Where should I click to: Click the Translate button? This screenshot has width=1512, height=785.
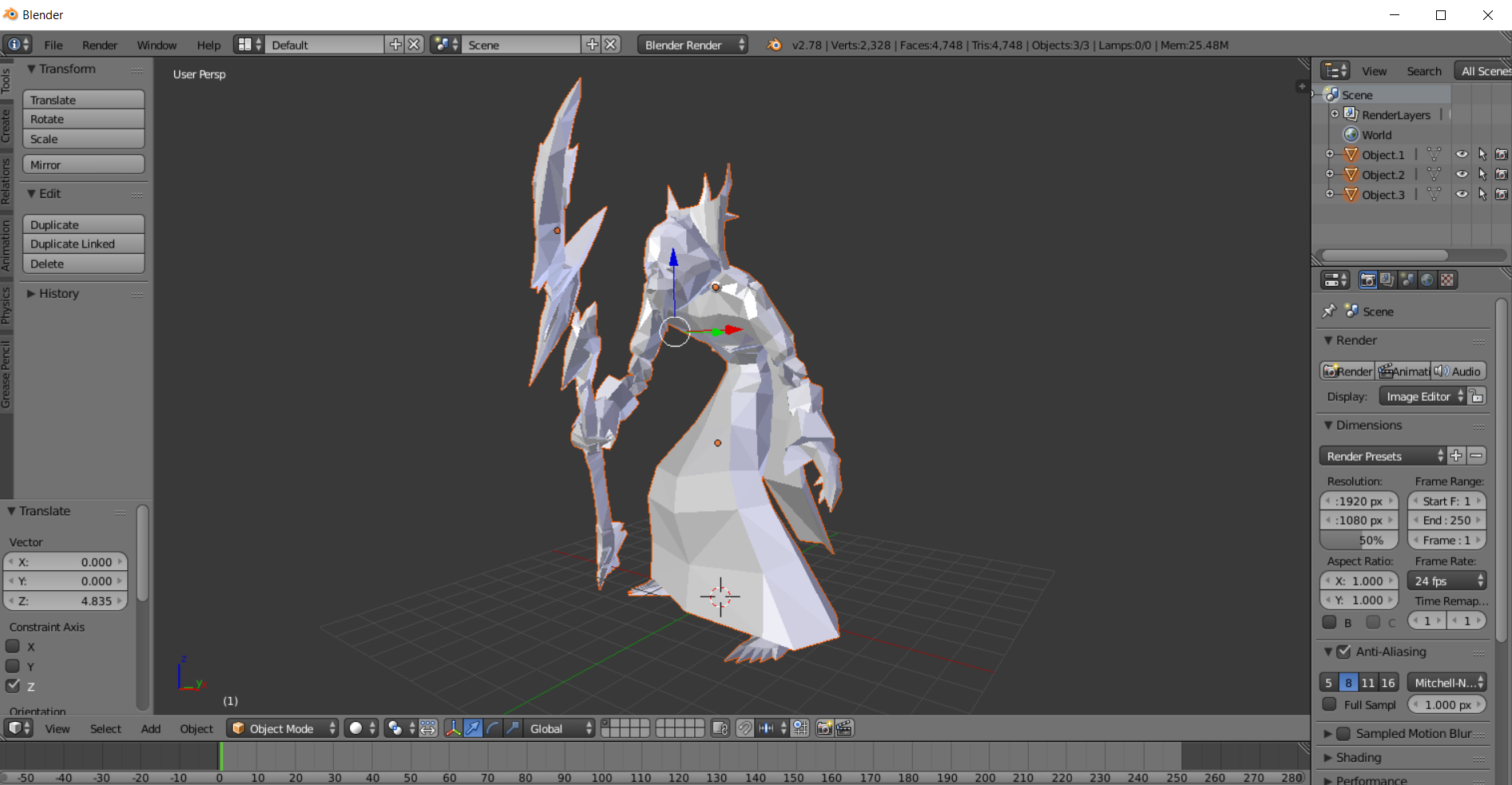pyautogui.click(x=83, y=100)
